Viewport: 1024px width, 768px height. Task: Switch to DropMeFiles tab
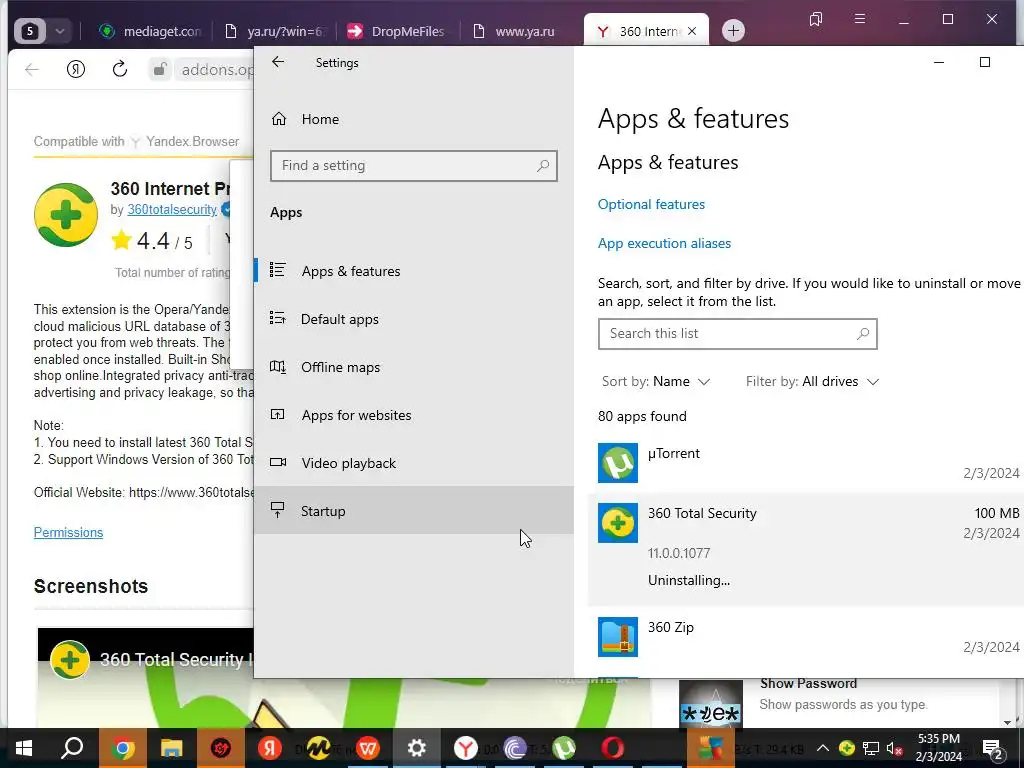point(397,31)
